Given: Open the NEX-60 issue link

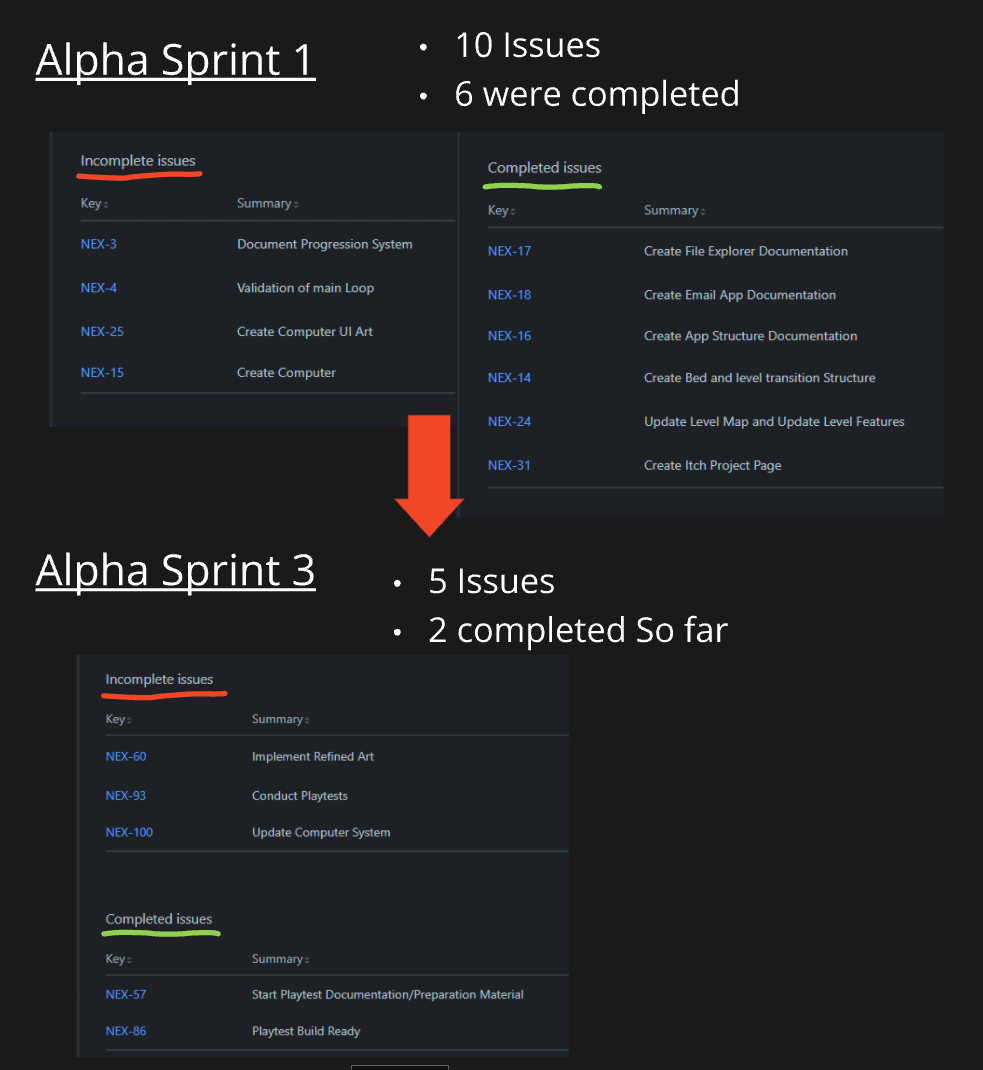Looking at the screenshot, I should click(x=126, y=756).
